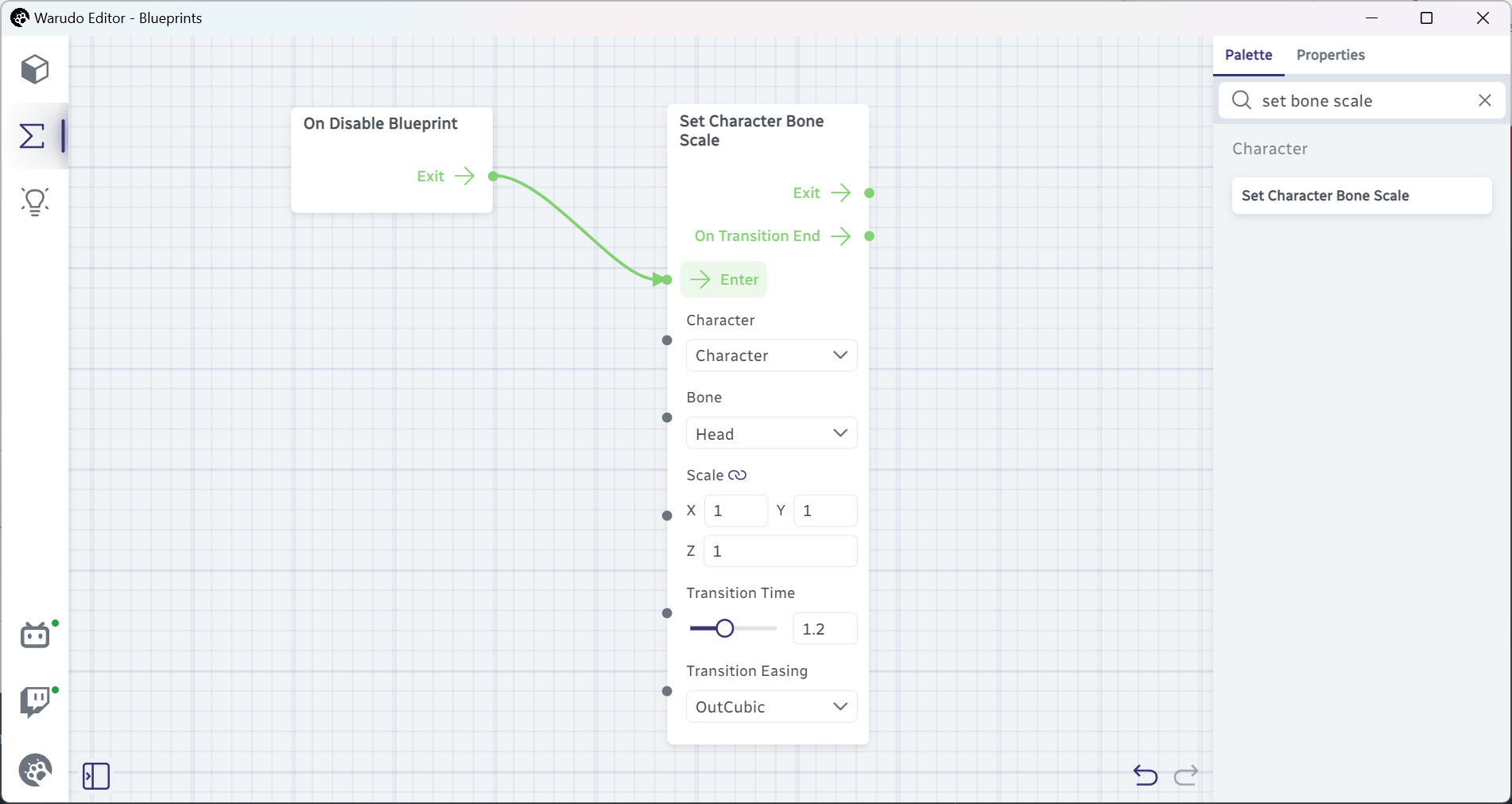Screen dimensions: 1512x804
Task: Switch to the Palette tab
Action: 1248,55
